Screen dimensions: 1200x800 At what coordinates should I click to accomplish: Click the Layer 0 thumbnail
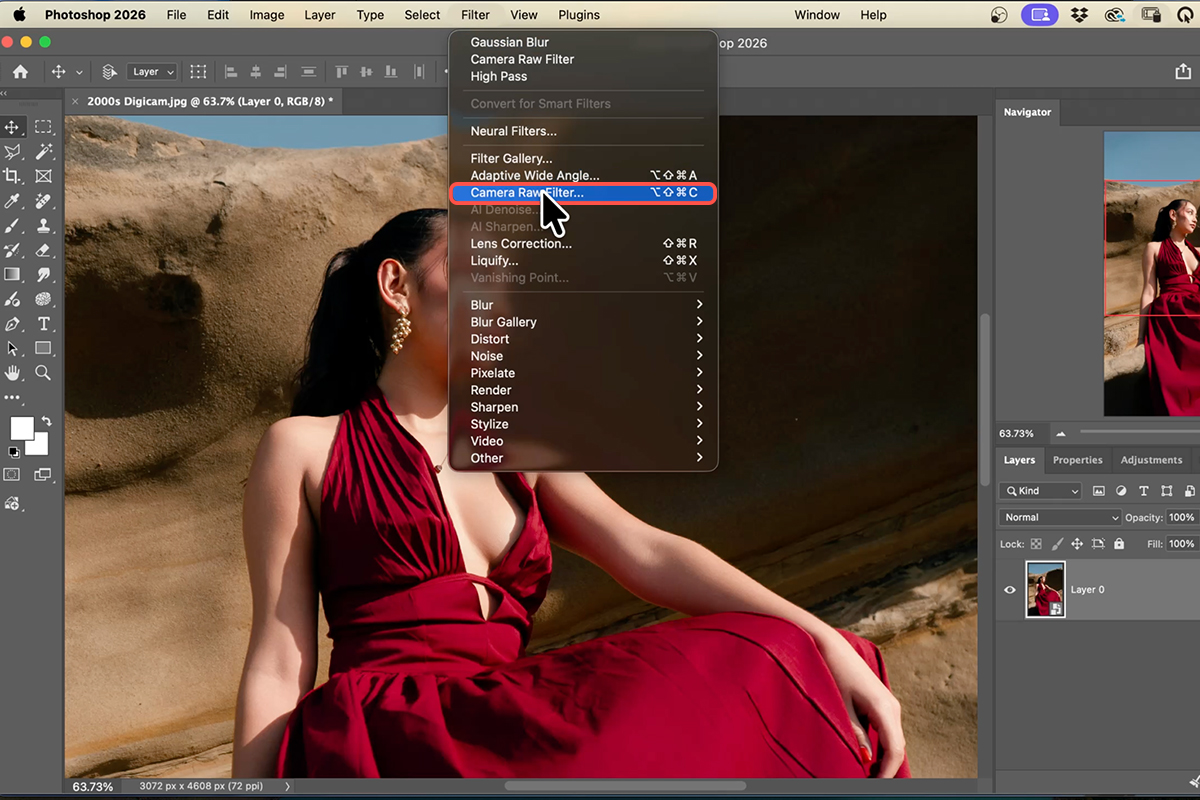coord(1045,589)
